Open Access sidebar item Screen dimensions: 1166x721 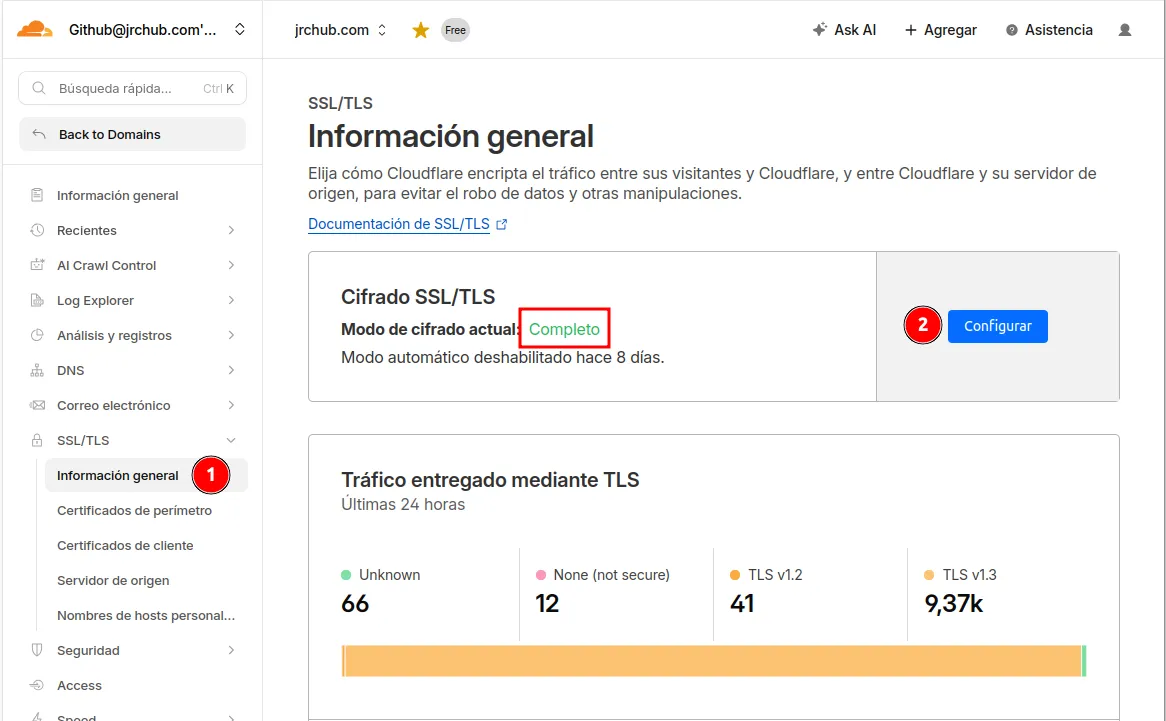point(80,685)
